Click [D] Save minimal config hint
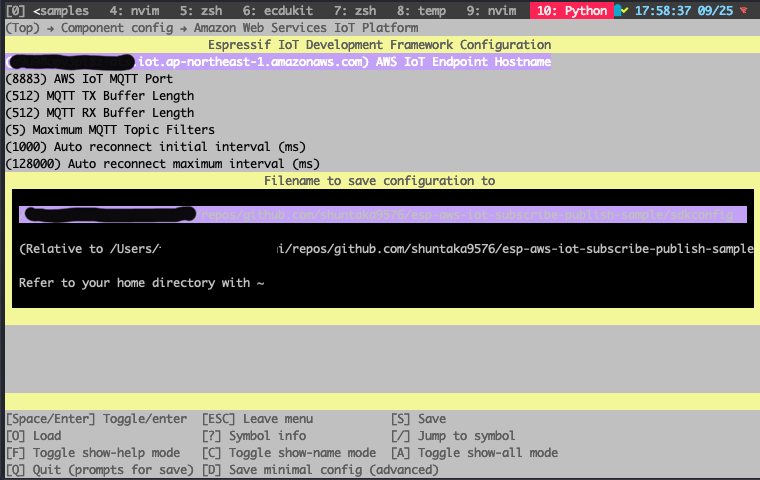 pyautogui.click(x=320, y=469)
